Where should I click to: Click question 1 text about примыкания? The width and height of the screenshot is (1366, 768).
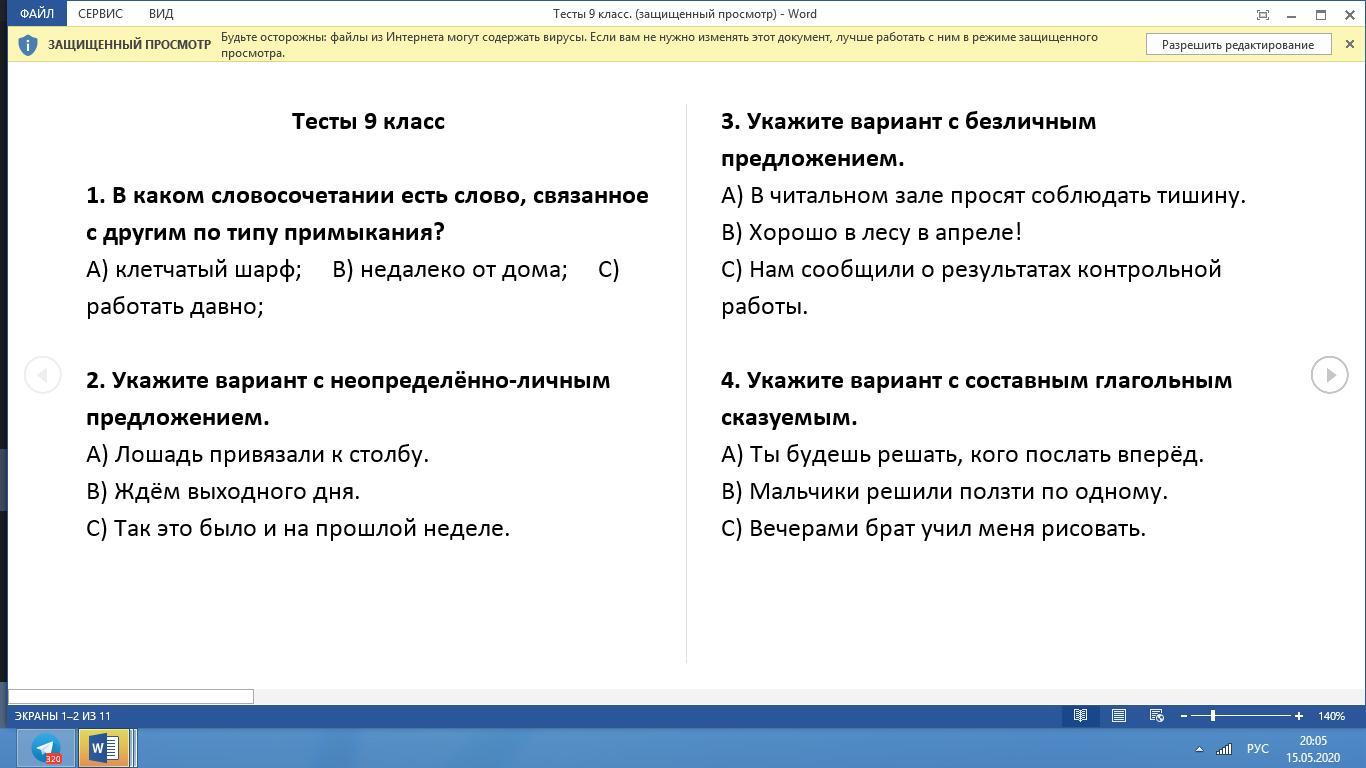click(x=368, y=213)
